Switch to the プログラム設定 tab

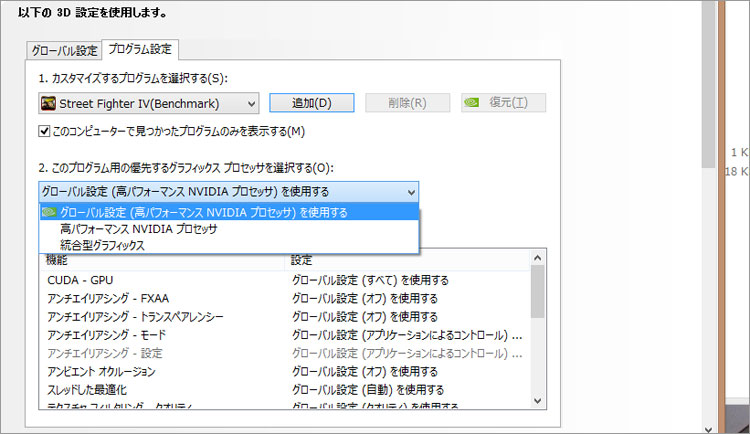[x=141, y=50]
